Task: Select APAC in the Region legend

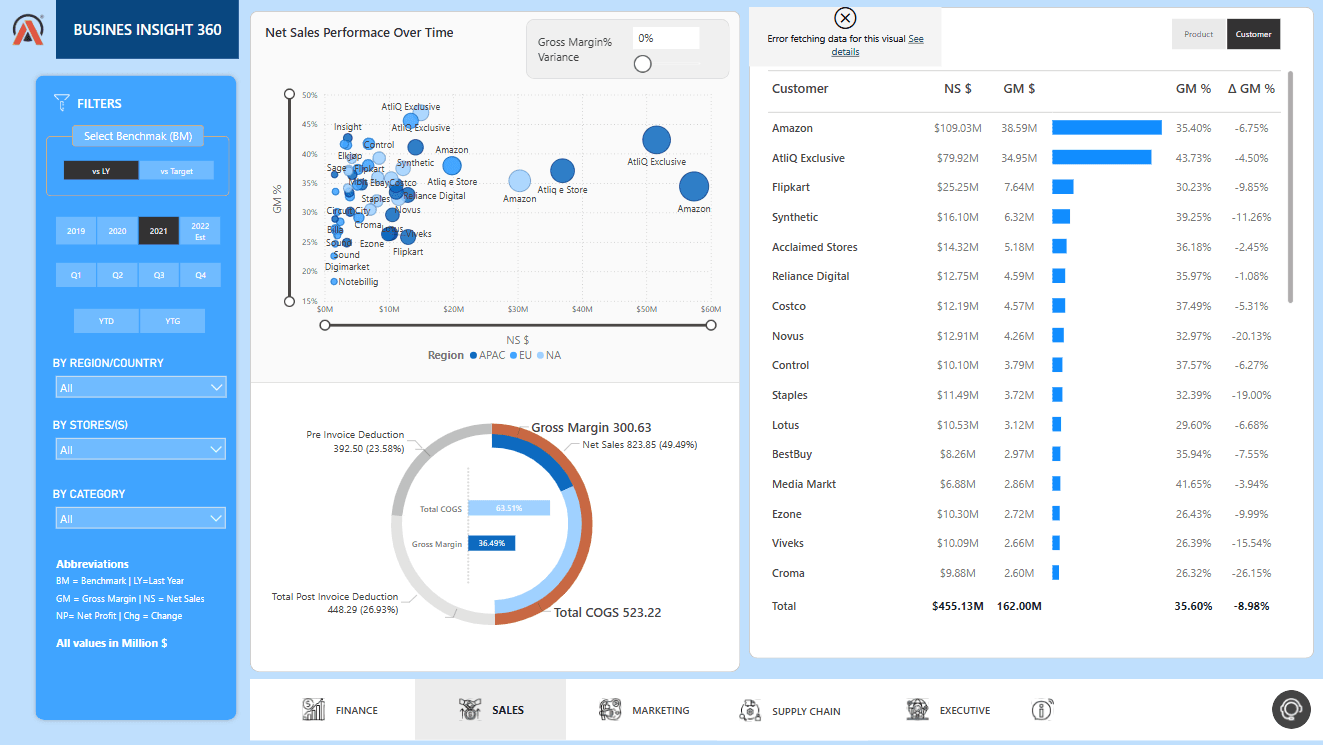Action: pos(487,355)
